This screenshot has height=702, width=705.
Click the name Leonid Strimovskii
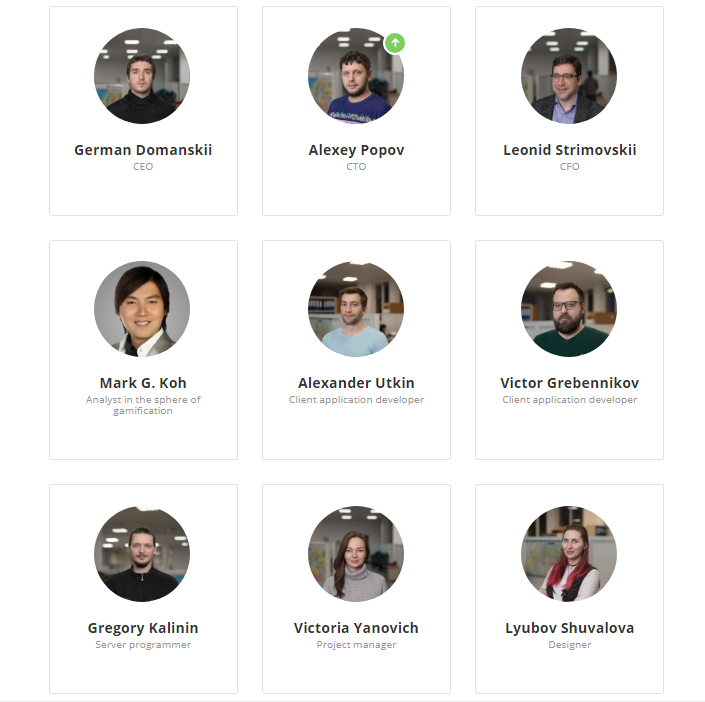click(x=570, y=150)
